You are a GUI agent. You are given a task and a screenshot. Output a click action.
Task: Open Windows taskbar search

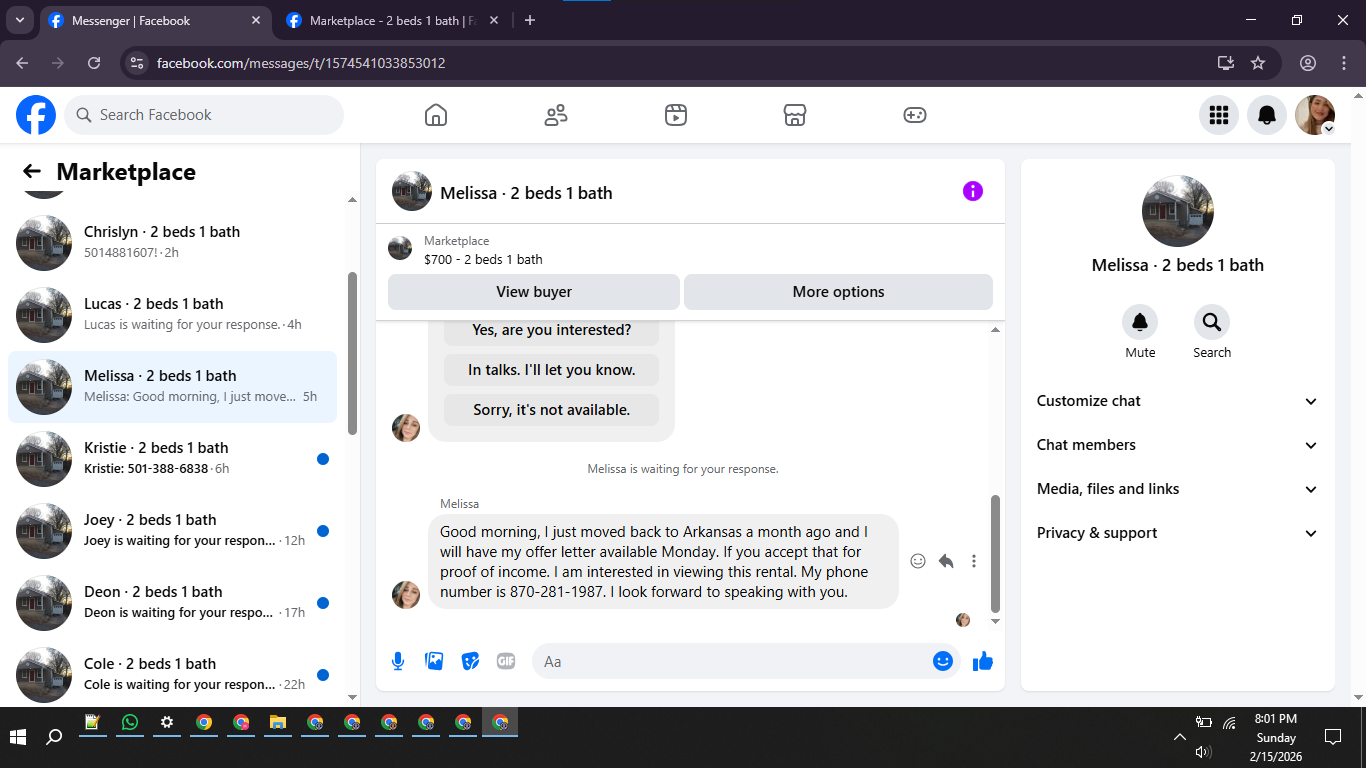point(55,737)
